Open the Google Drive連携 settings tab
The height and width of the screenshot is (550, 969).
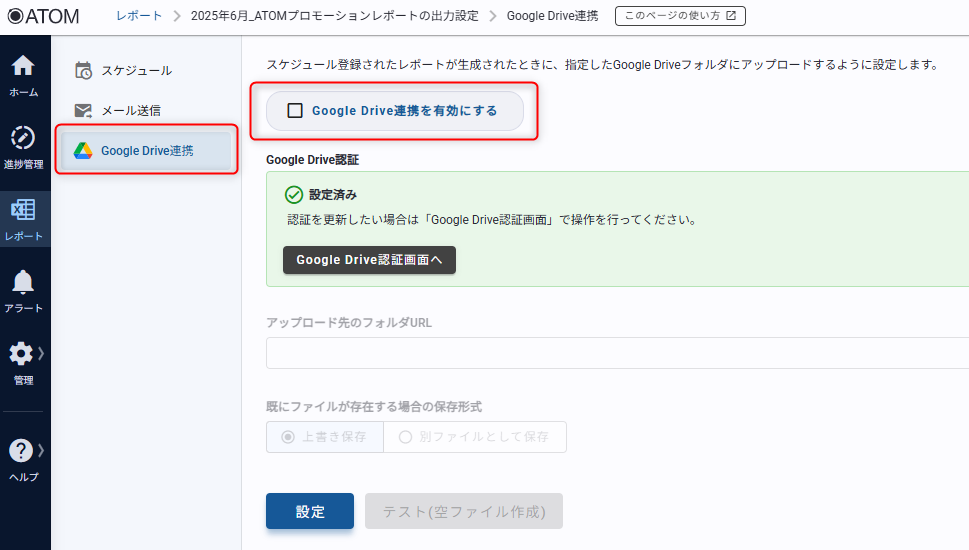[146, 151]
